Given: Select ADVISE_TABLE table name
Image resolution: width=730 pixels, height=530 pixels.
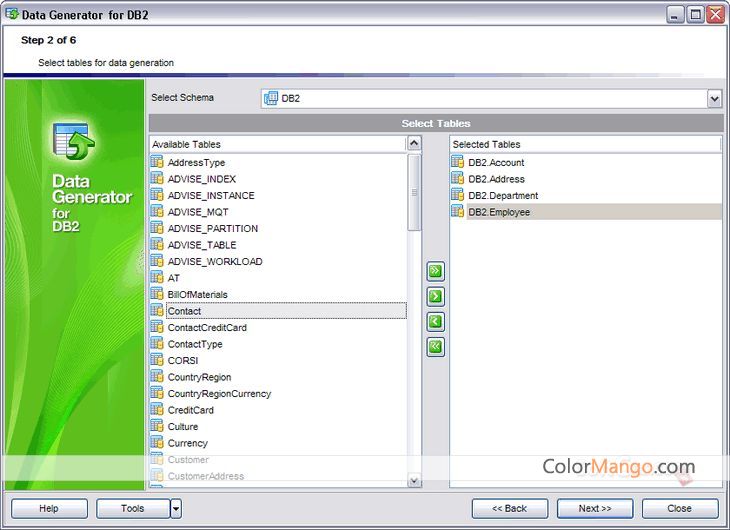Looking at the screenshot, I should [202, 245].
